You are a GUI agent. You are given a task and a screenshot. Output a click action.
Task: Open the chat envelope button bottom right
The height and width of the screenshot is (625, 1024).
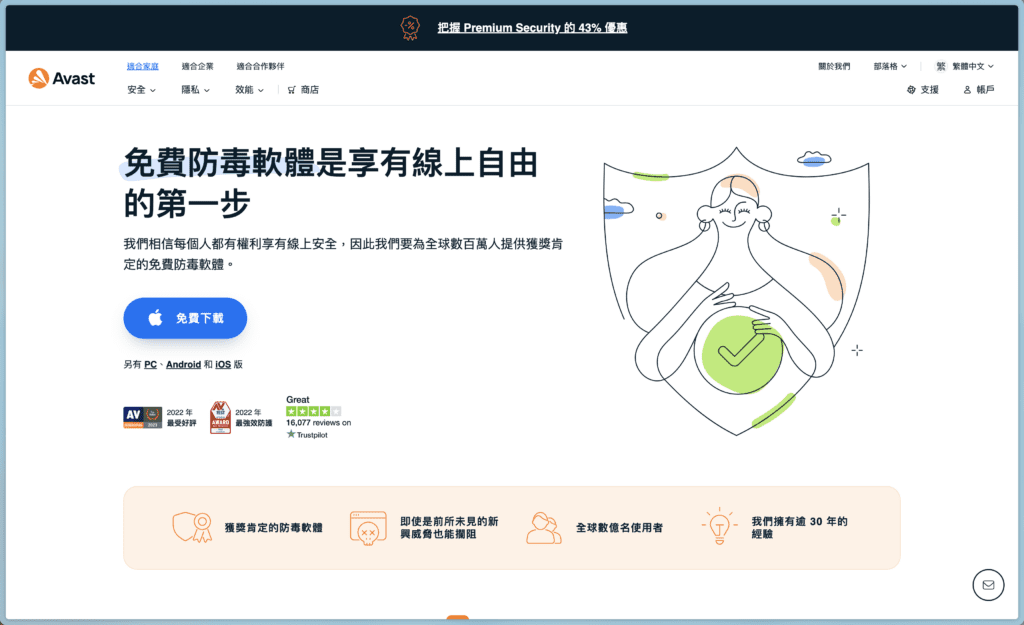[x=988, y=585]
